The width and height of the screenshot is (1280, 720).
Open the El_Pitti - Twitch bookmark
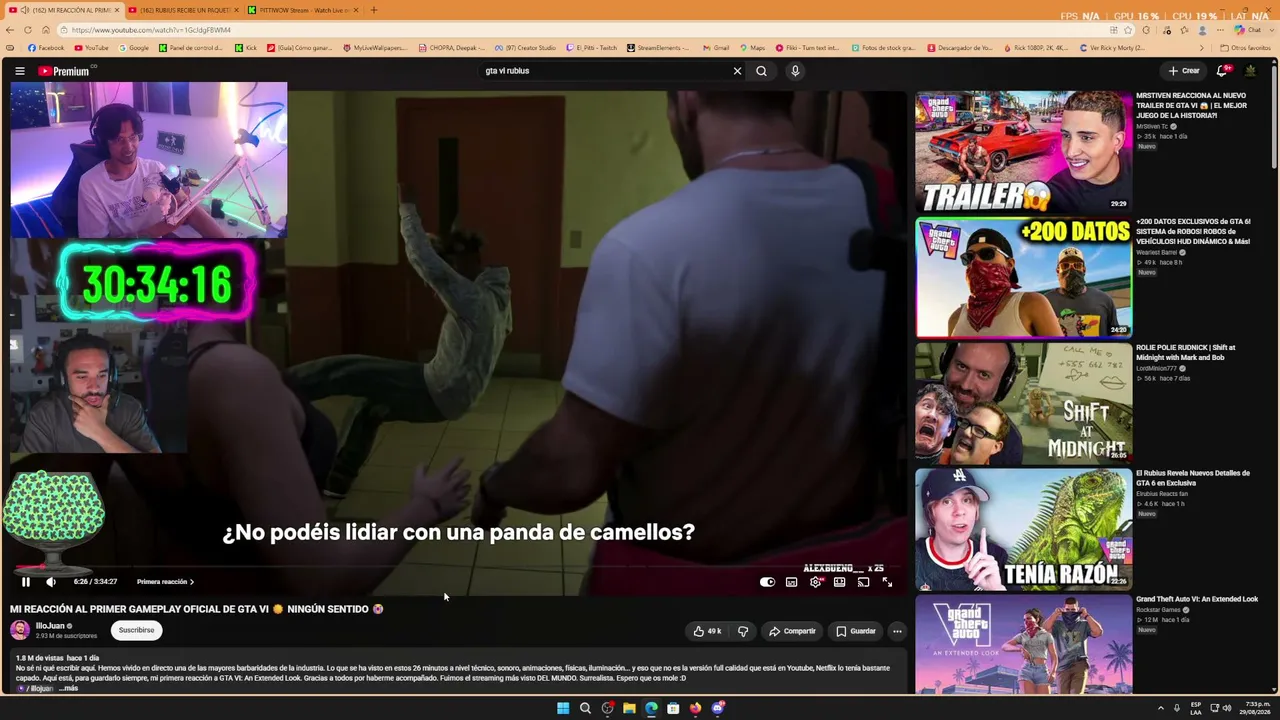click(x=591, y=48)
